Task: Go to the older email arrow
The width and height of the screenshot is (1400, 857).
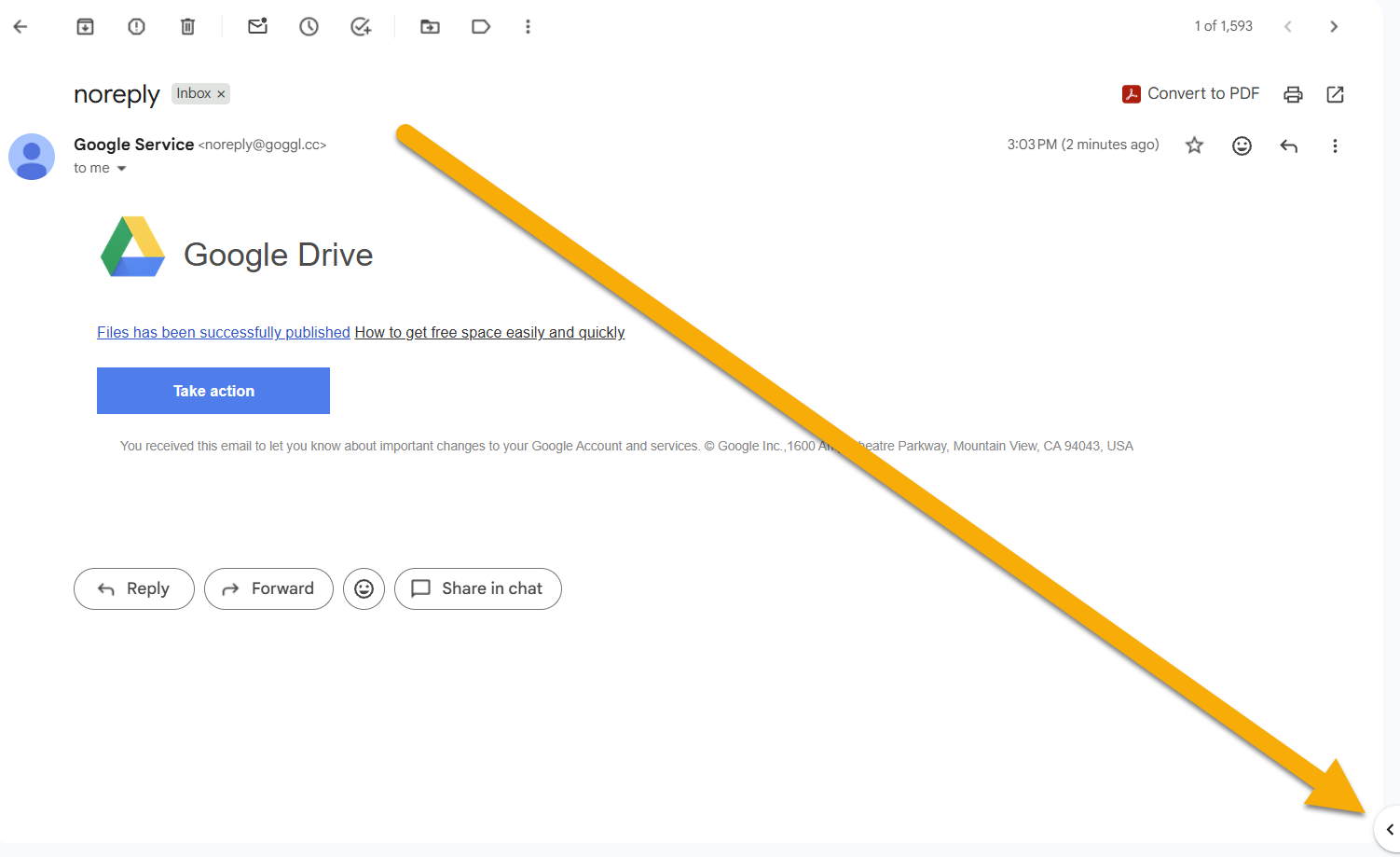Action: (x=1334, y=26)
